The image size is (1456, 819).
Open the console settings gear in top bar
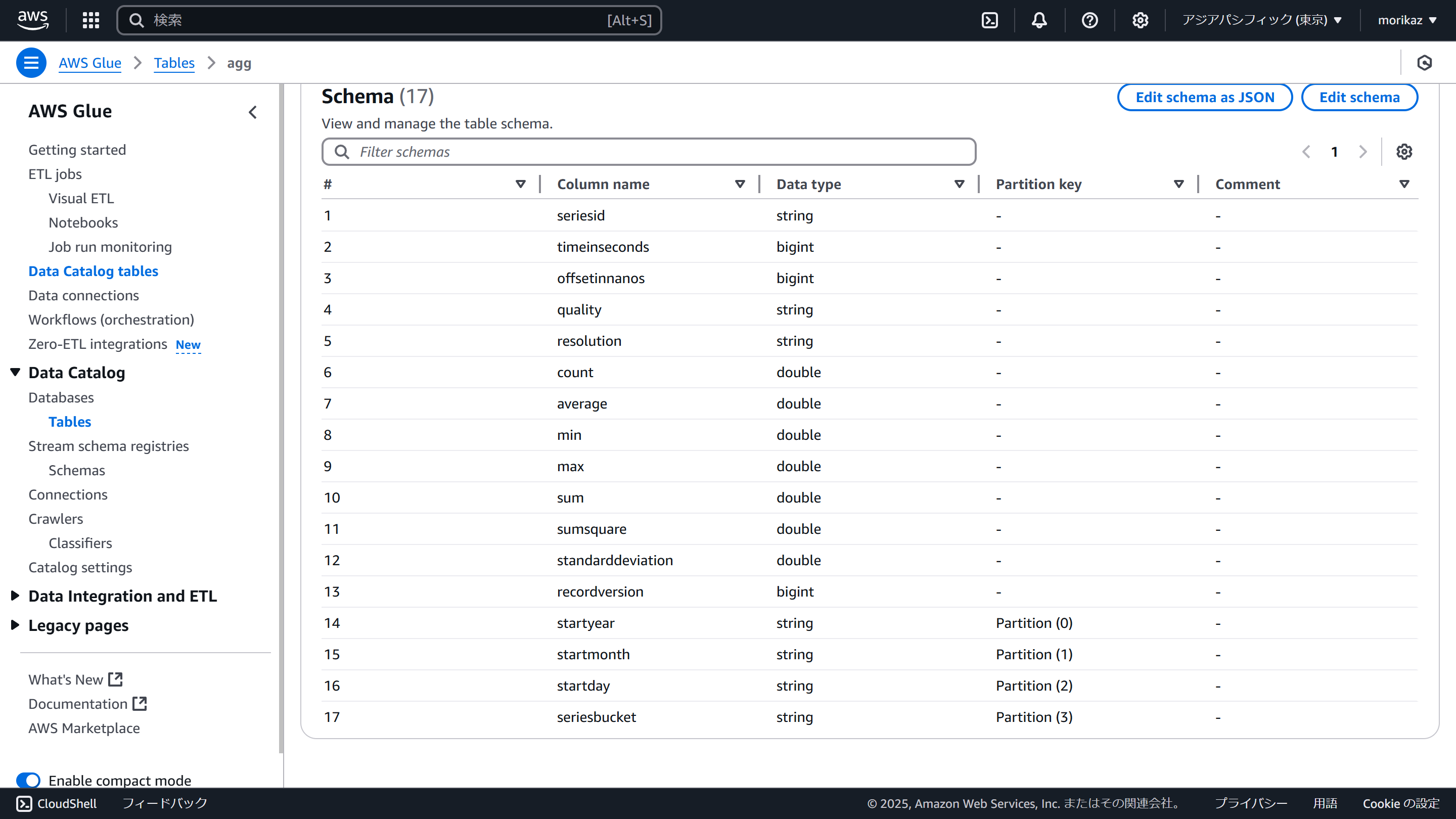click(1140, 20)
